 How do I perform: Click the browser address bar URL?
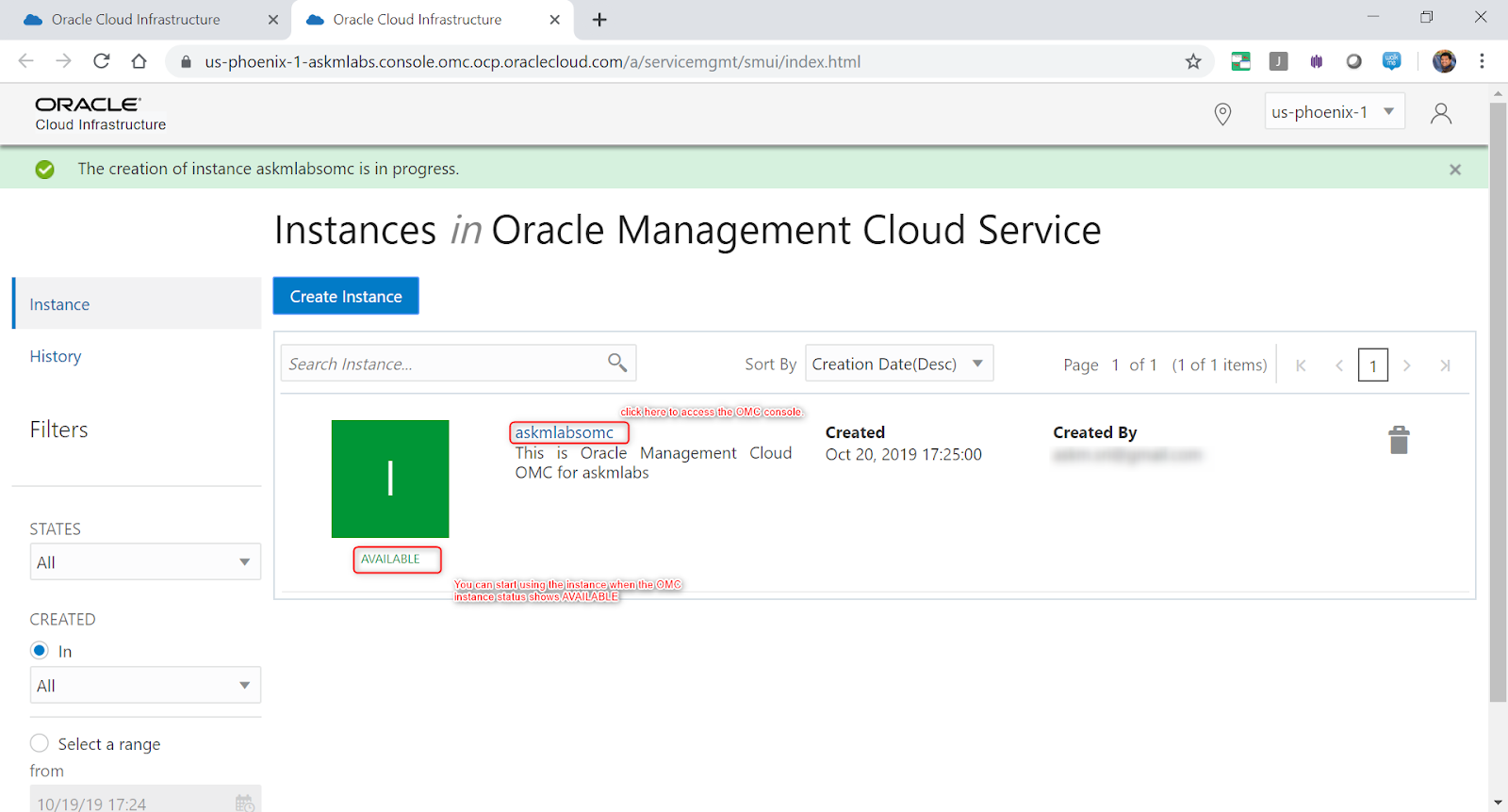pos(533,61)
